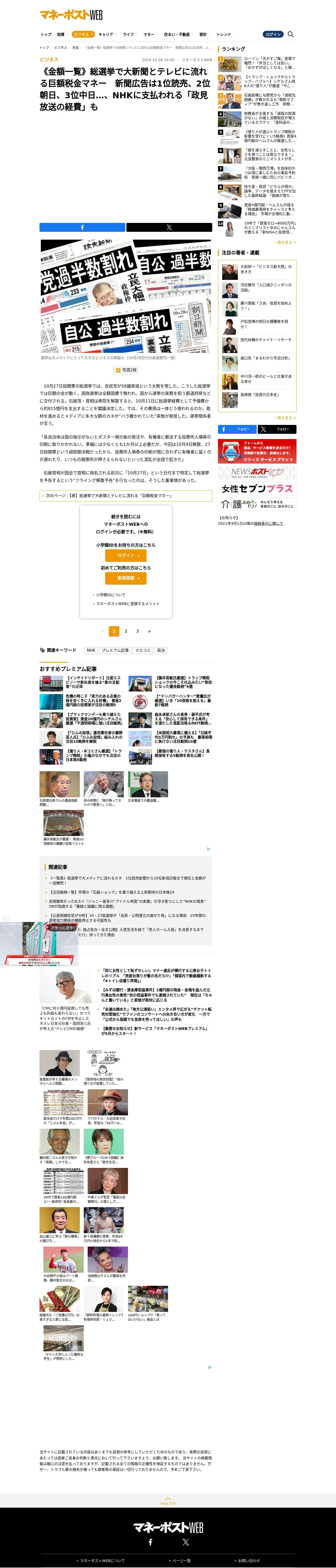336x1568 pixels.
Task: Open the NEWSポストセブン banner
Action: (x=257, y=473)
